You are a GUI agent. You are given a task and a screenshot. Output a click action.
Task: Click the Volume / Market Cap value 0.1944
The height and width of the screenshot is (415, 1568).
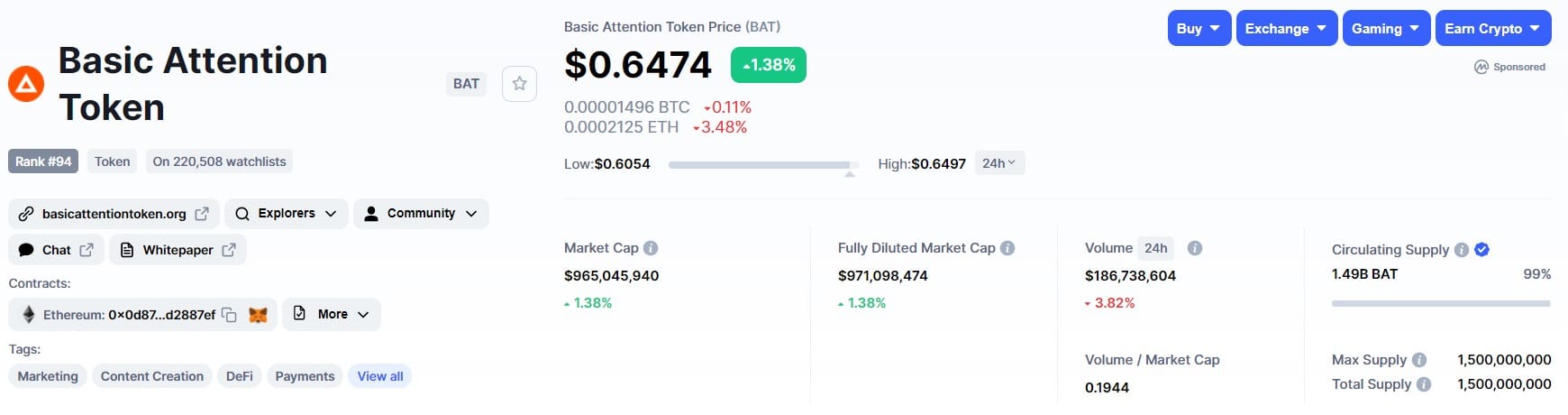[x=1107, y=388]
